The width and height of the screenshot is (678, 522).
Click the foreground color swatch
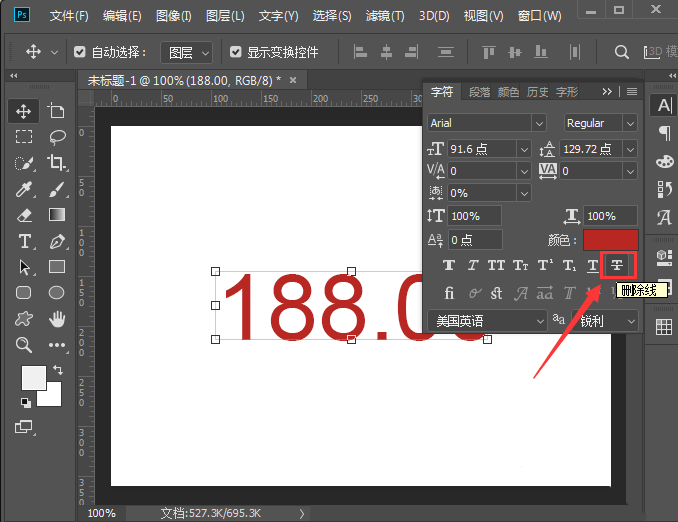[x=34, y=378]
